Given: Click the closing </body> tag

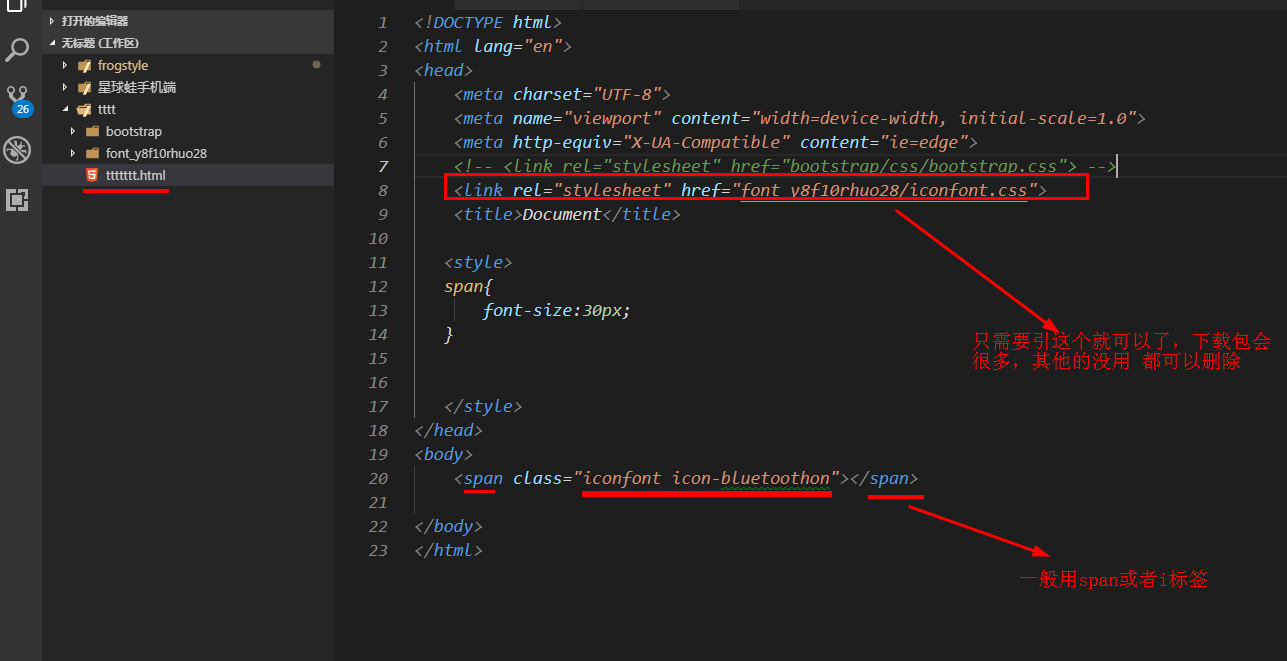Looking at the screenshot, I should (x=448, y=526).
